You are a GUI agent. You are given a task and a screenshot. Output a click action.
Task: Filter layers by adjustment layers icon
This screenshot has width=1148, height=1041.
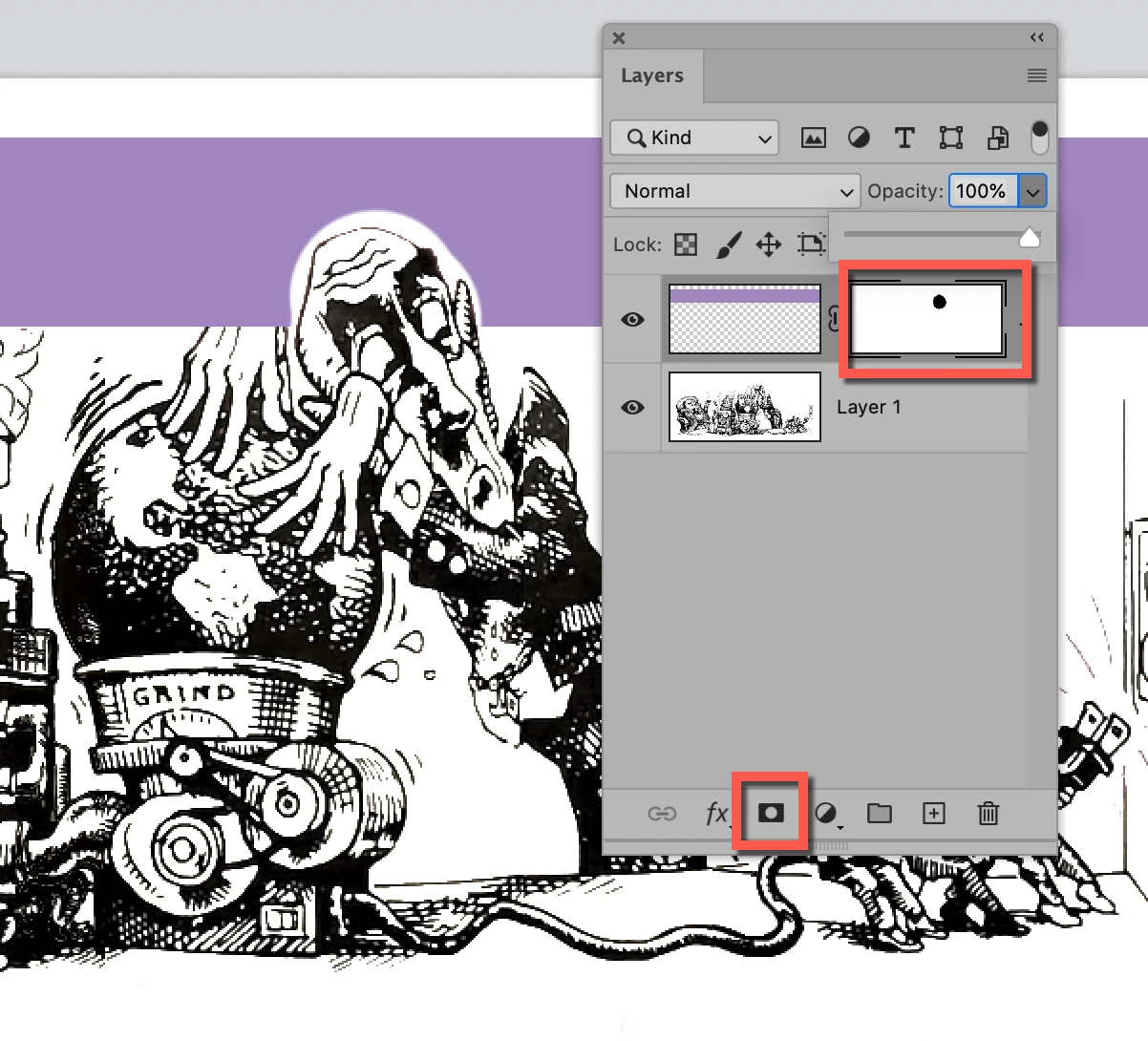coord(859,138)
